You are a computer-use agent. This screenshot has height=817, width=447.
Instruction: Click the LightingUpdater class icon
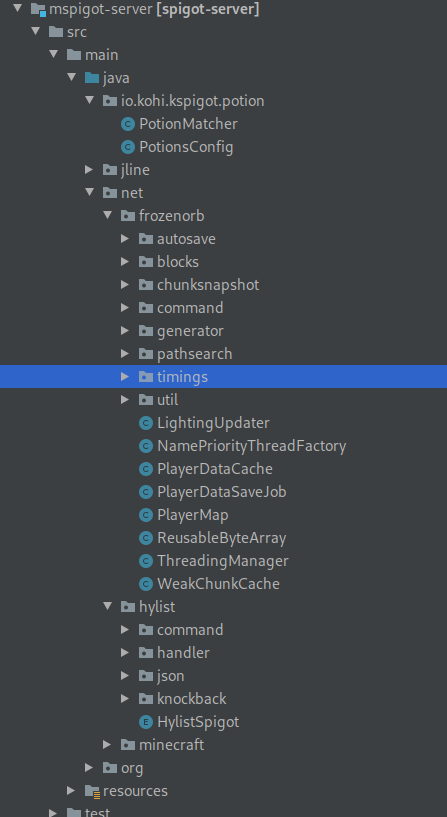pos(146,423)
